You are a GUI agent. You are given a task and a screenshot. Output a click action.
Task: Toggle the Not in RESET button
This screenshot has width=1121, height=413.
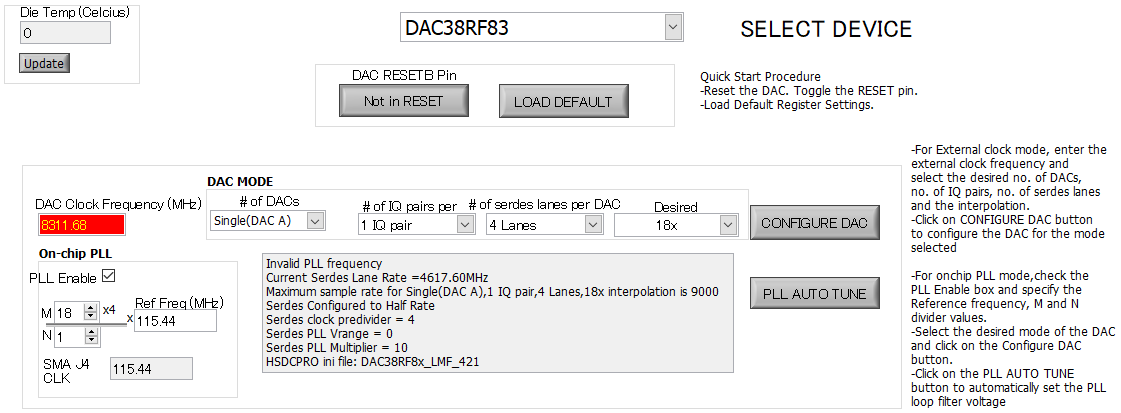[x=404, y=101]
